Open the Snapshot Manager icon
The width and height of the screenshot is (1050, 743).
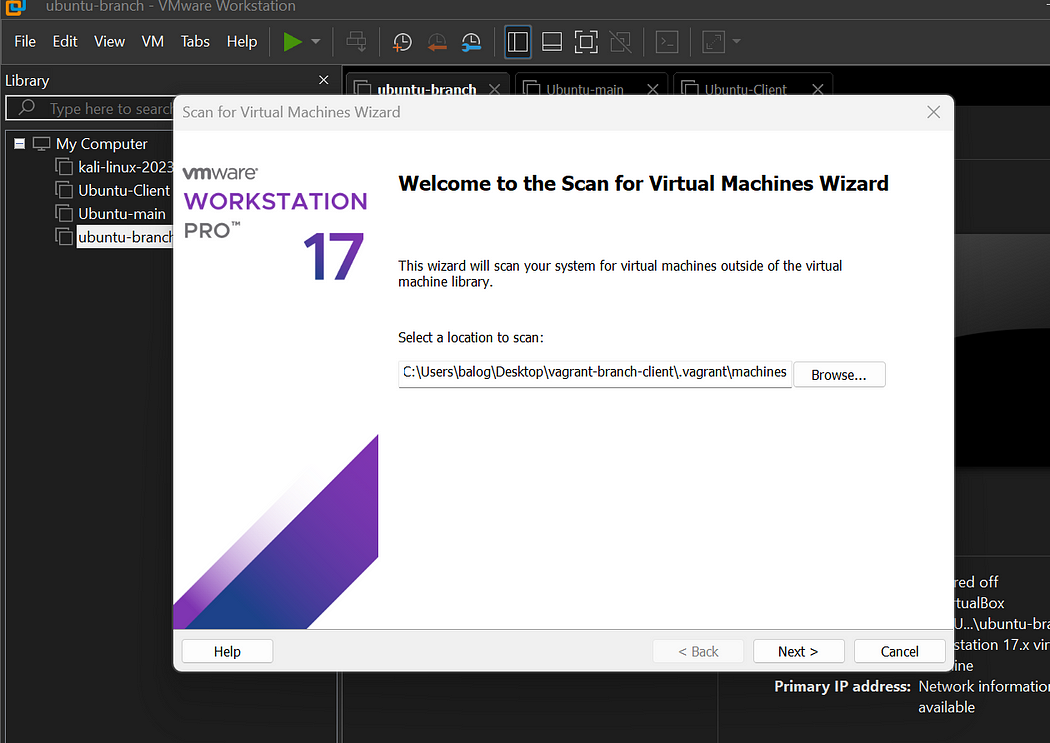[471, 42]
